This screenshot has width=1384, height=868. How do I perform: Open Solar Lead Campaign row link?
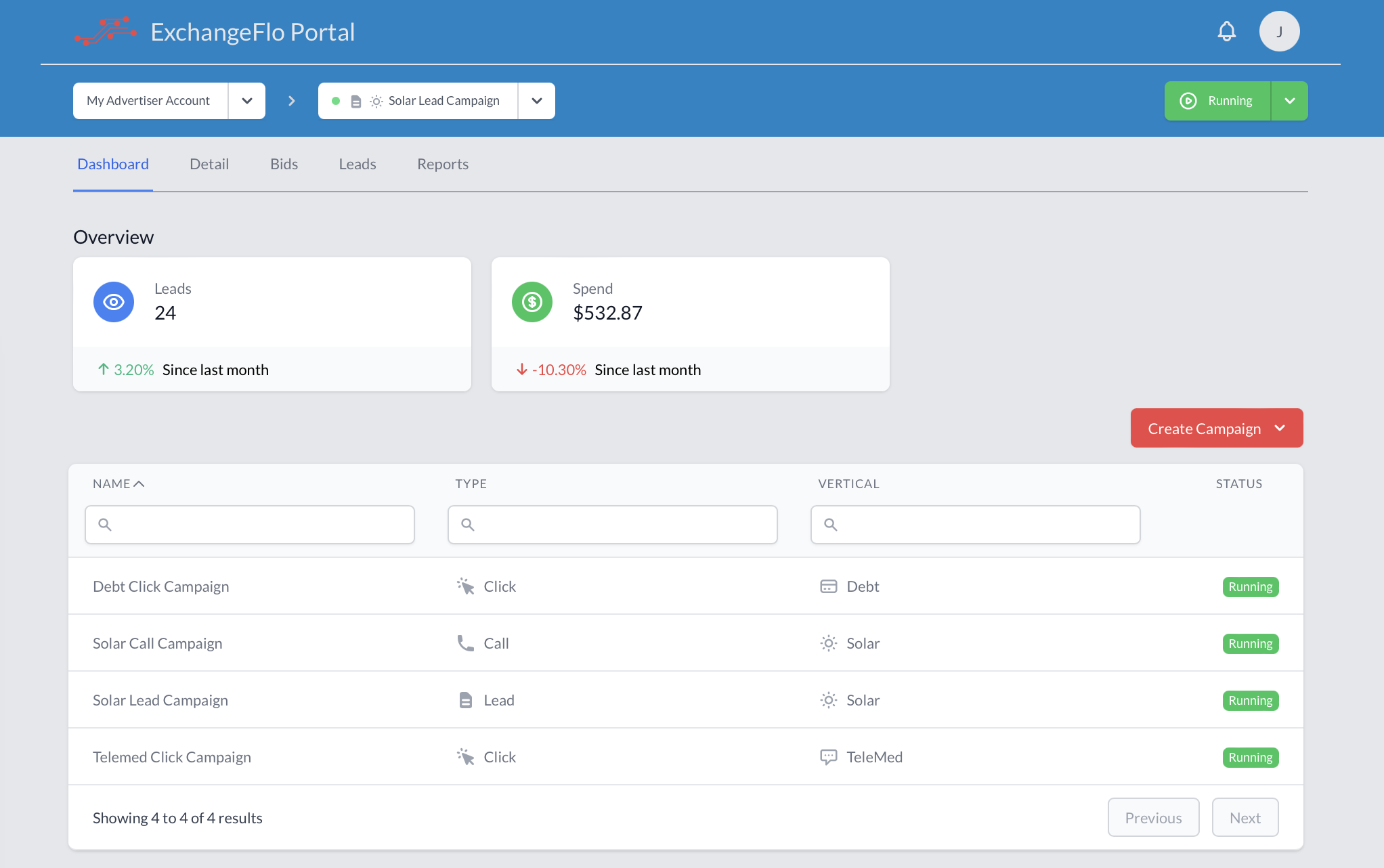click(x=160, y=700)
